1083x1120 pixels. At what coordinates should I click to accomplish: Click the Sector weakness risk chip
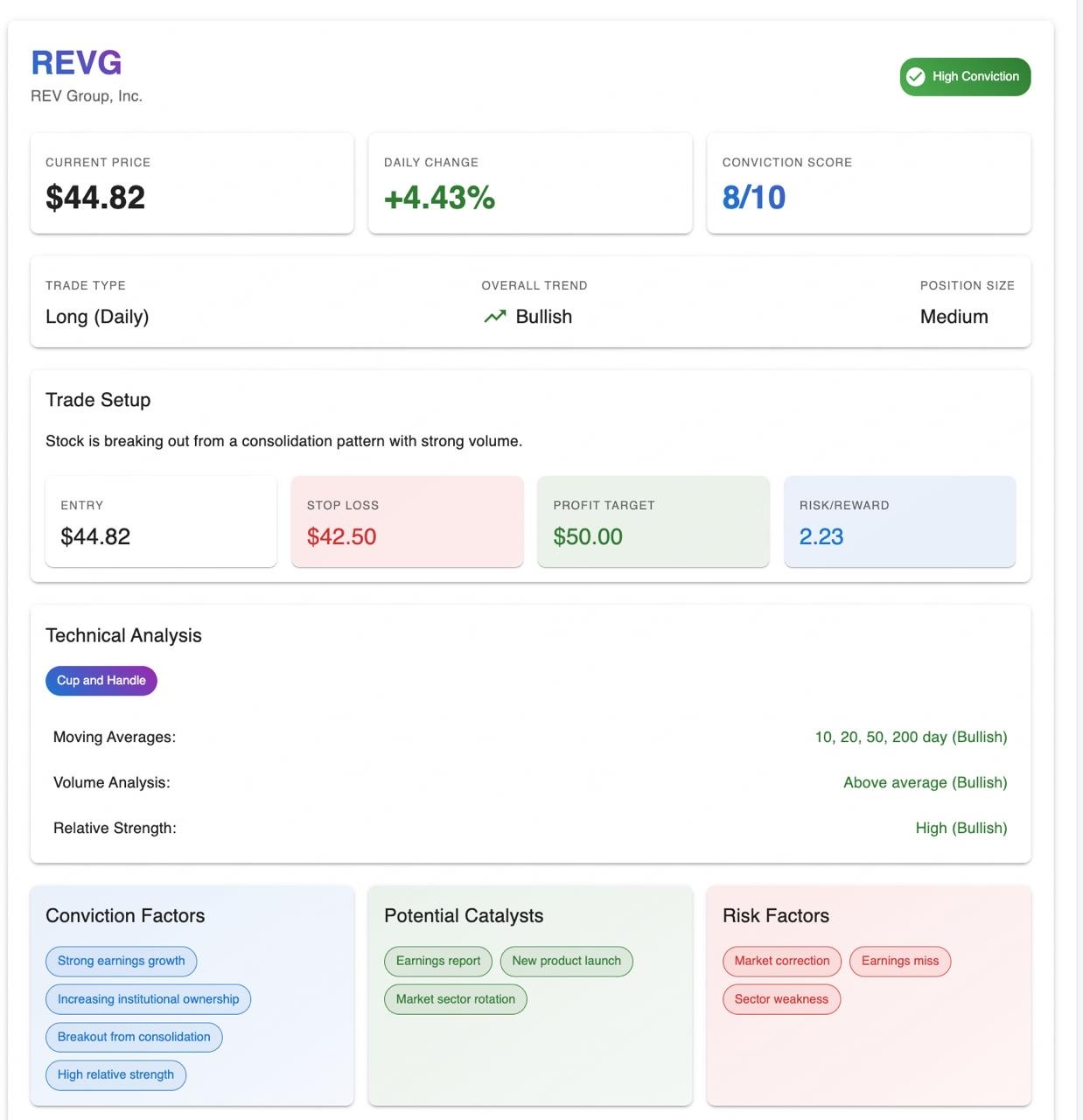(781, 999)
